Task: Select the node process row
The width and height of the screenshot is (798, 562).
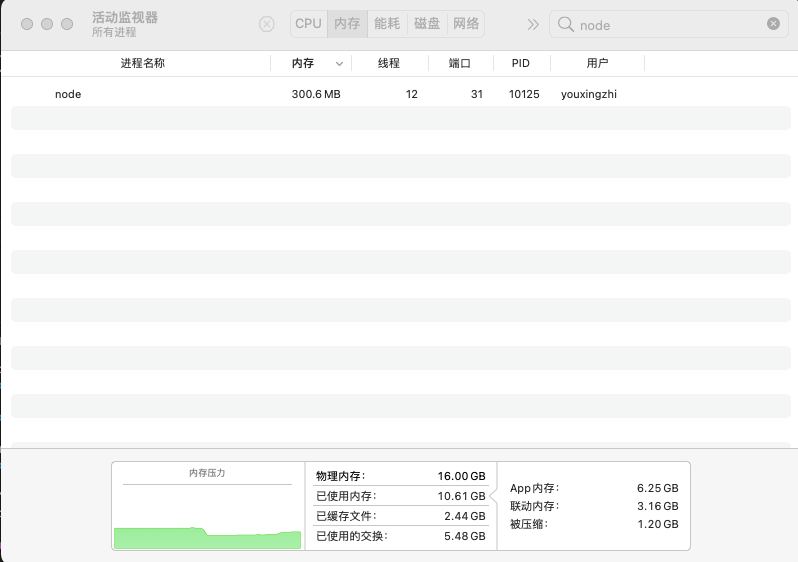Action: click(401, 94)
